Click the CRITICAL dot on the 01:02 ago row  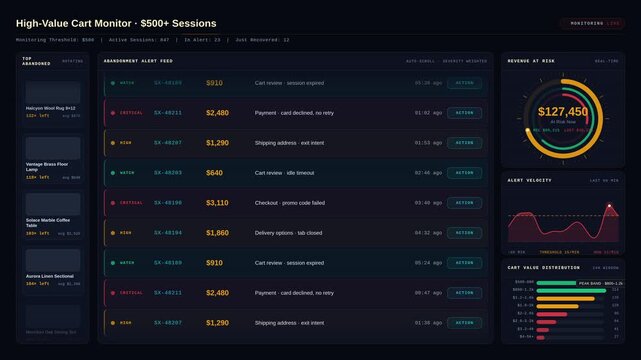[113, 113]
